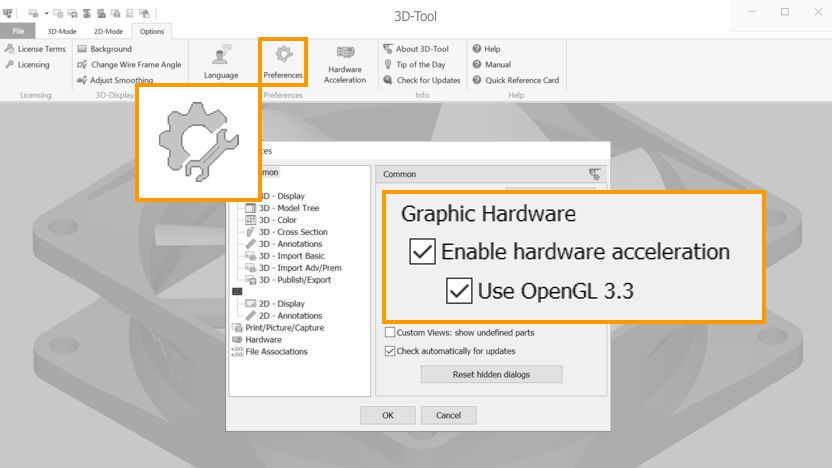Click Check for Updates in ribbon

(x=421, y=80)
